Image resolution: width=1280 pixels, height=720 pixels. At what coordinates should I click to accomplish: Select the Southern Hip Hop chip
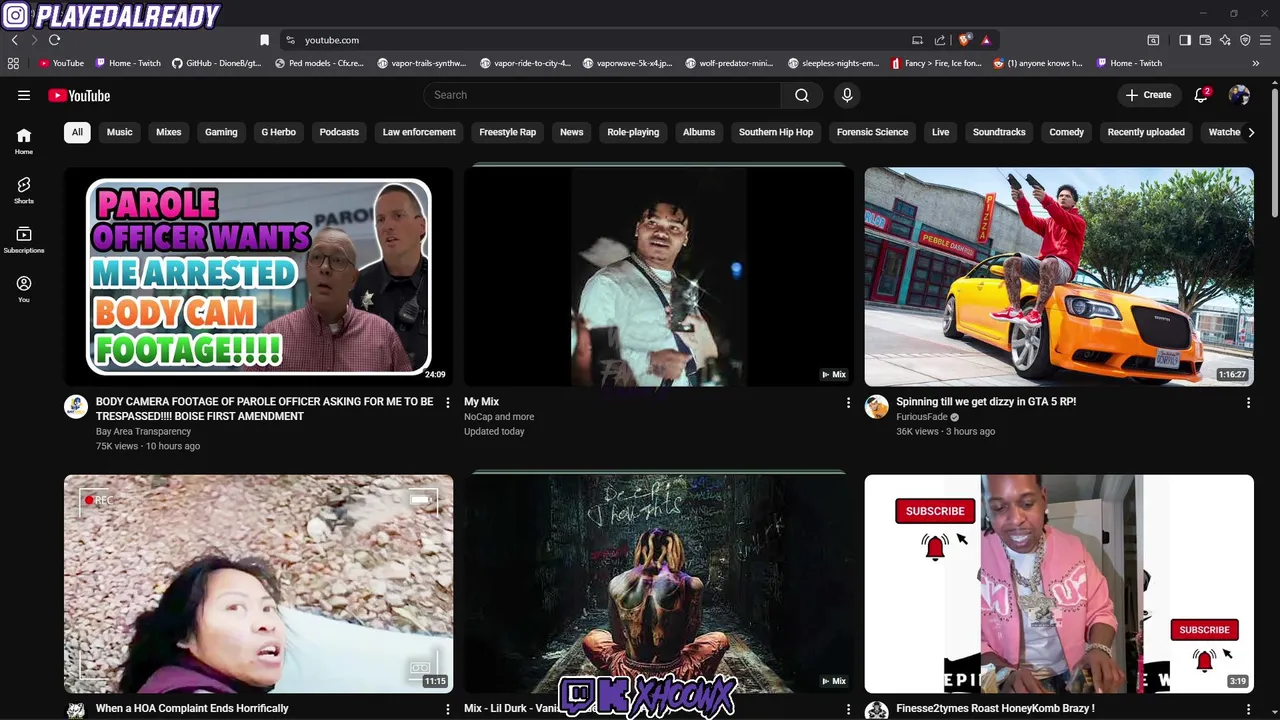coord(776,132)
